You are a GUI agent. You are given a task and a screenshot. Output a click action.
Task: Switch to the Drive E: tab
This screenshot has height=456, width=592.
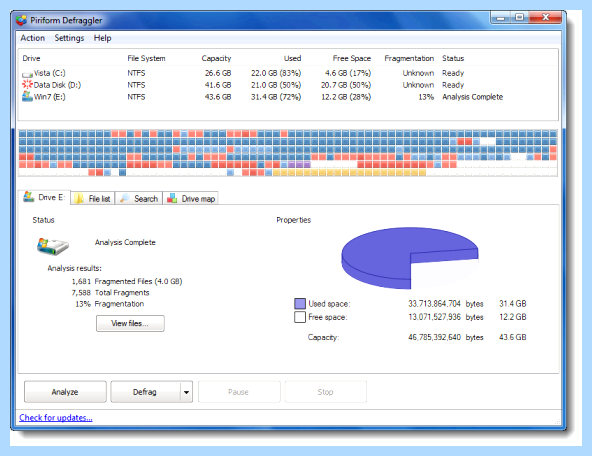44,197
